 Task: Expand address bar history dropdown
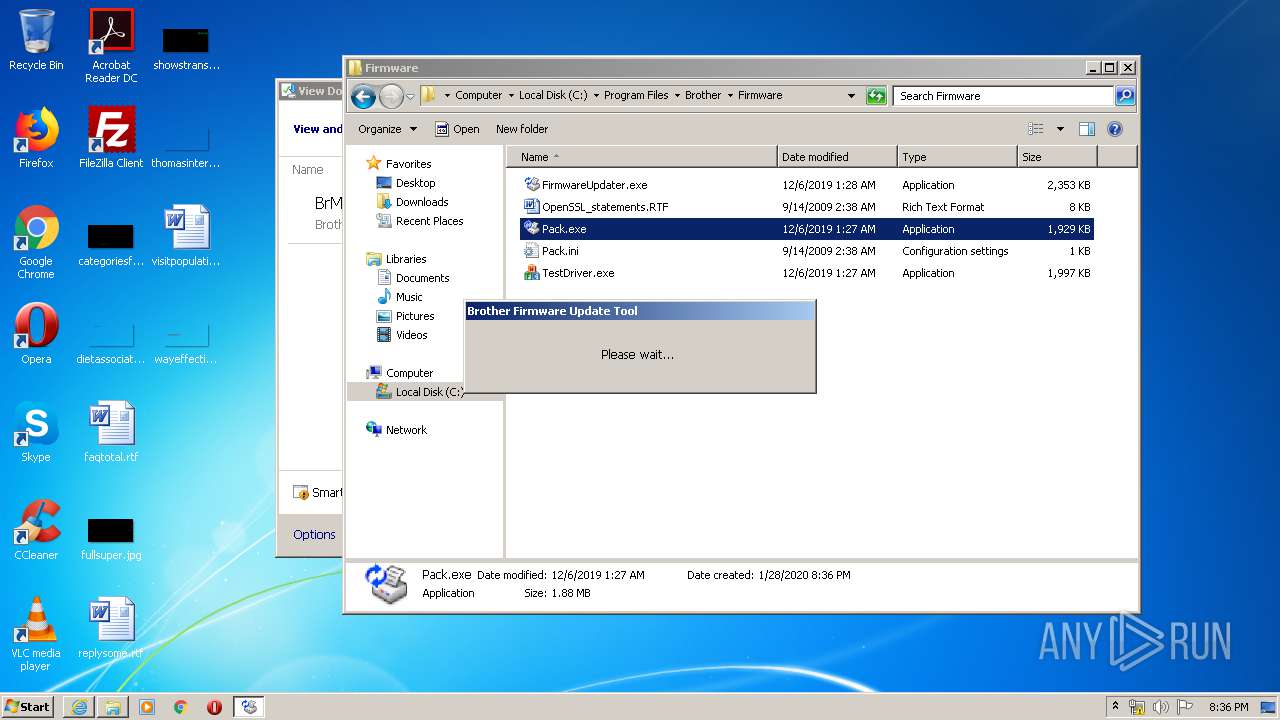pos(851,96)
